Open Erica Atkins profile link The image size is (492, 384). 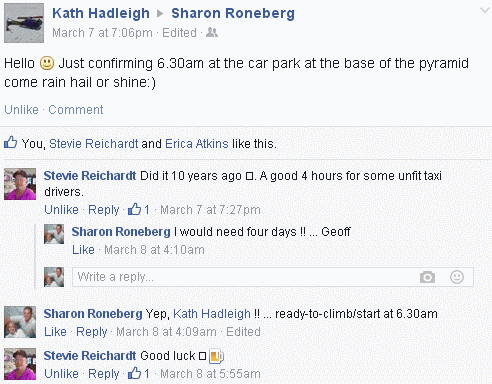197,144
